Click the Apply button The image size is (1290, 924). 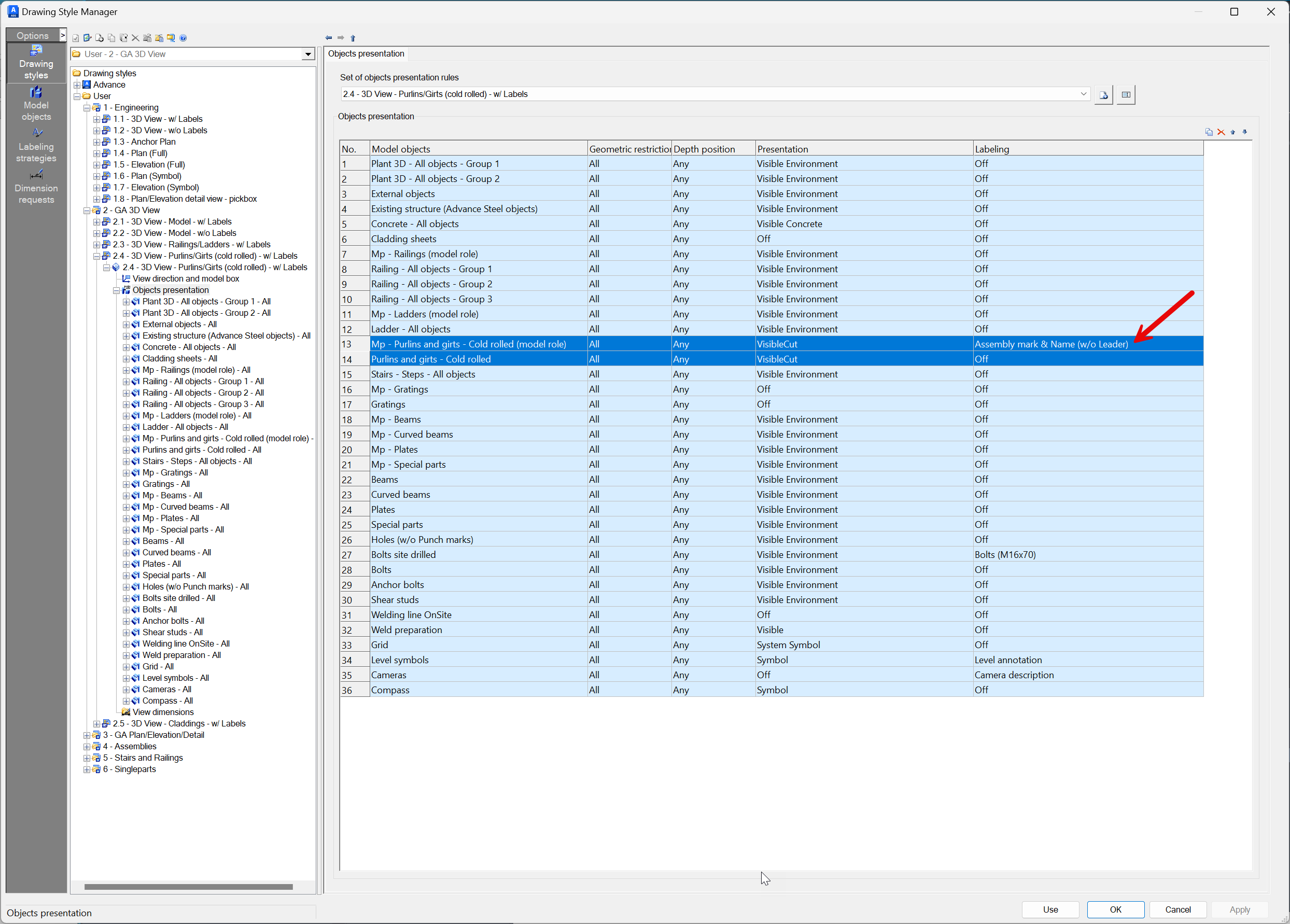tap(1239, 909)
